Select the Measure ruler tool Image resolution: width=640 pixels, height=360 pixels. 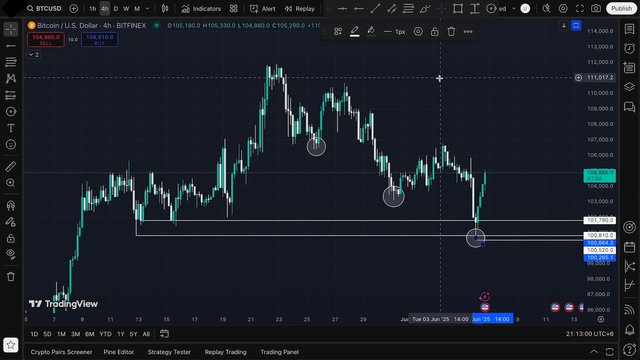coord(11,166)
